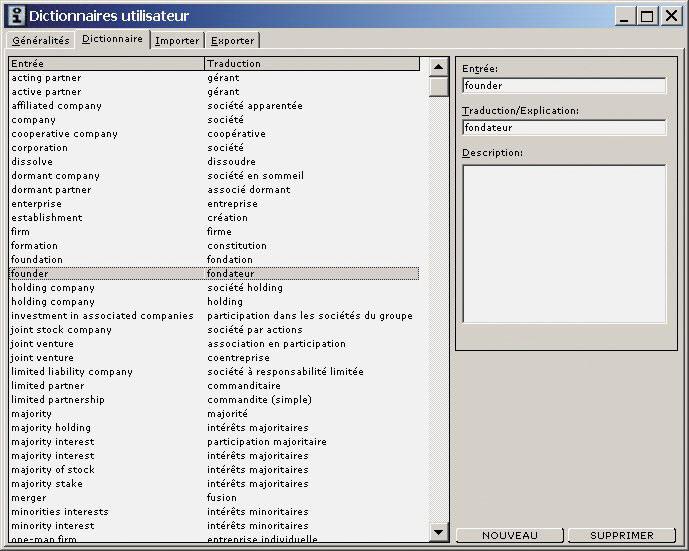
Task: Select the 'dormant partner' entry
Action: click(214, 190)
